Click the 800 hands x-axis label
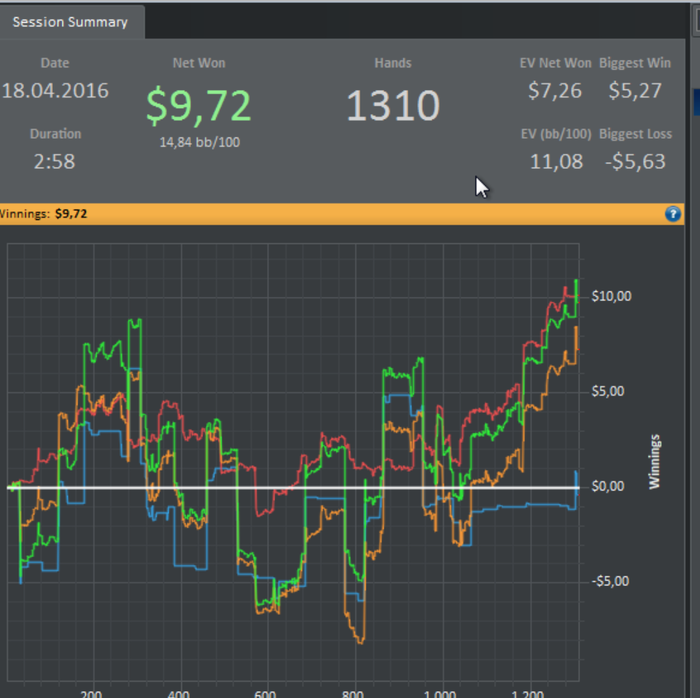This screenshot has height=698, width=700. pyautogui.click(x=352, y=694)
